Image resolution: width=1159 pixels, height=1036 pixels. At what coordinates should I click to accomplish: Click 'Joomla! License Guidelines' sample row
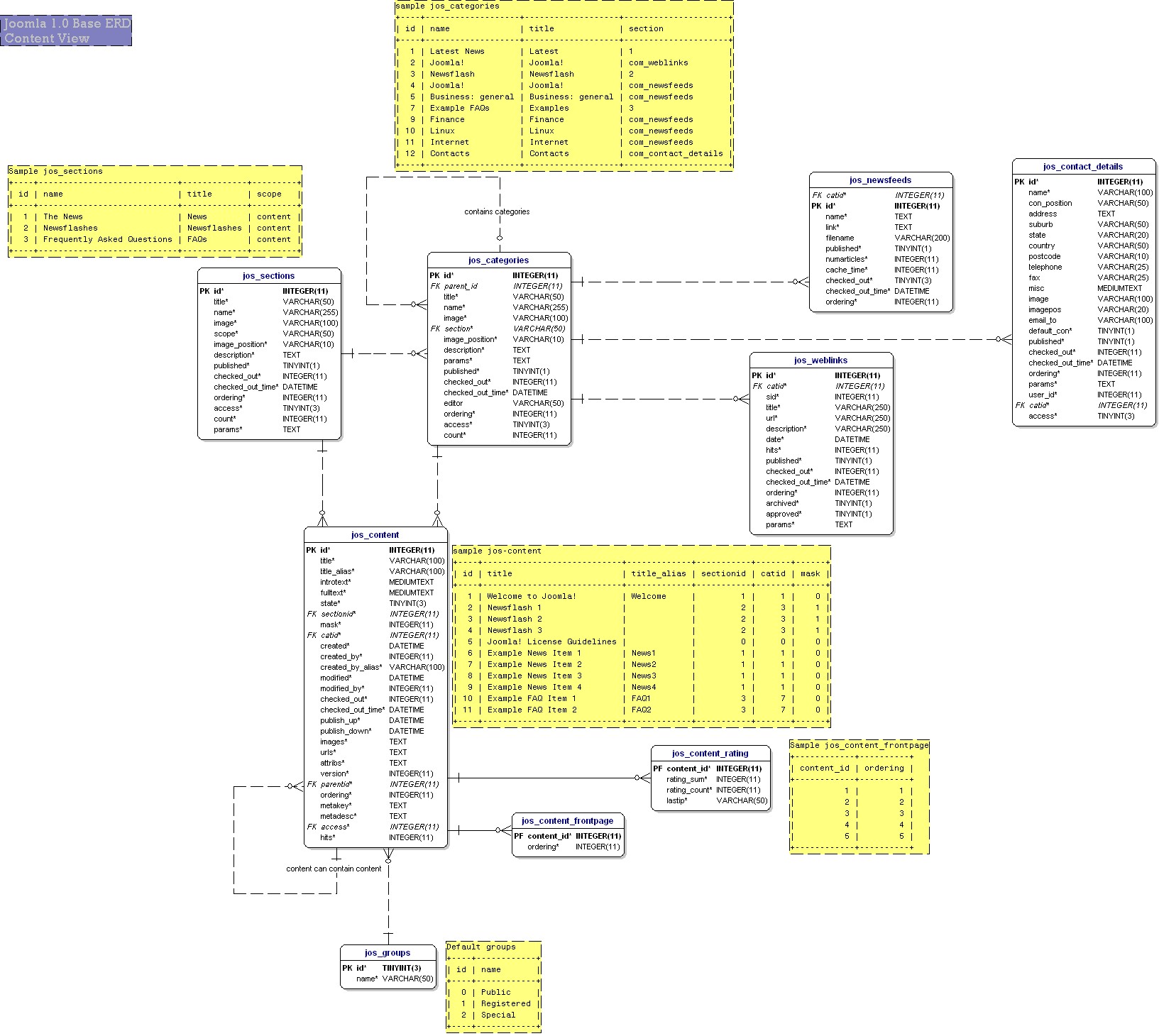click(x=552, y=641)
